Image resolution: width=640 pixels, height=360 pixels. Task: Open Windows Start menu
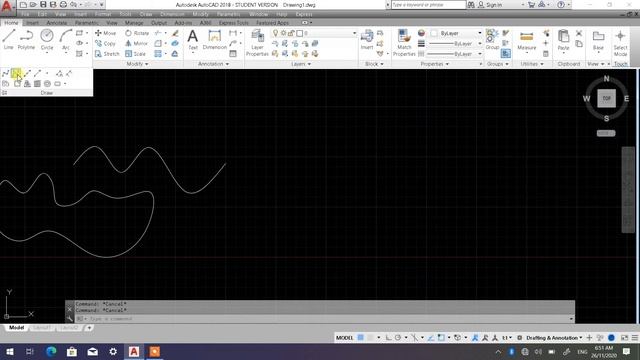pyautogui.click(x=9, y=351)
